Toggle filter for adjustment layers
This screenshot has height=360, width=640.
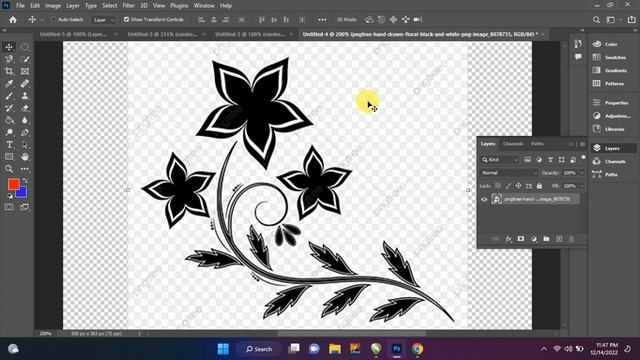(539, 160)
